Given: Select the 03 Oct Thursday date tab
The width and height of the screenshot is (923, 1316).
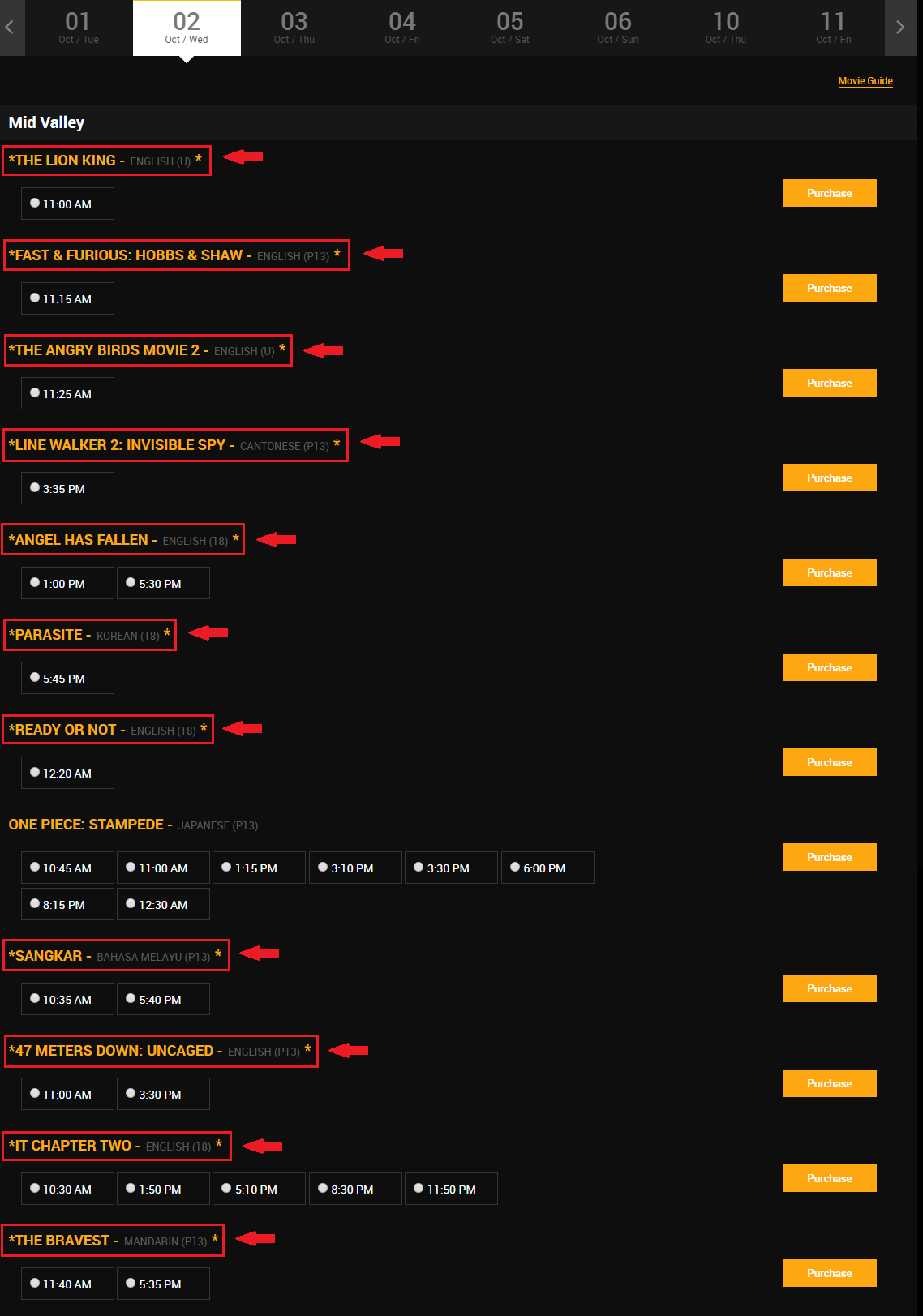Looking at the screenshot, I should (294, 28).
